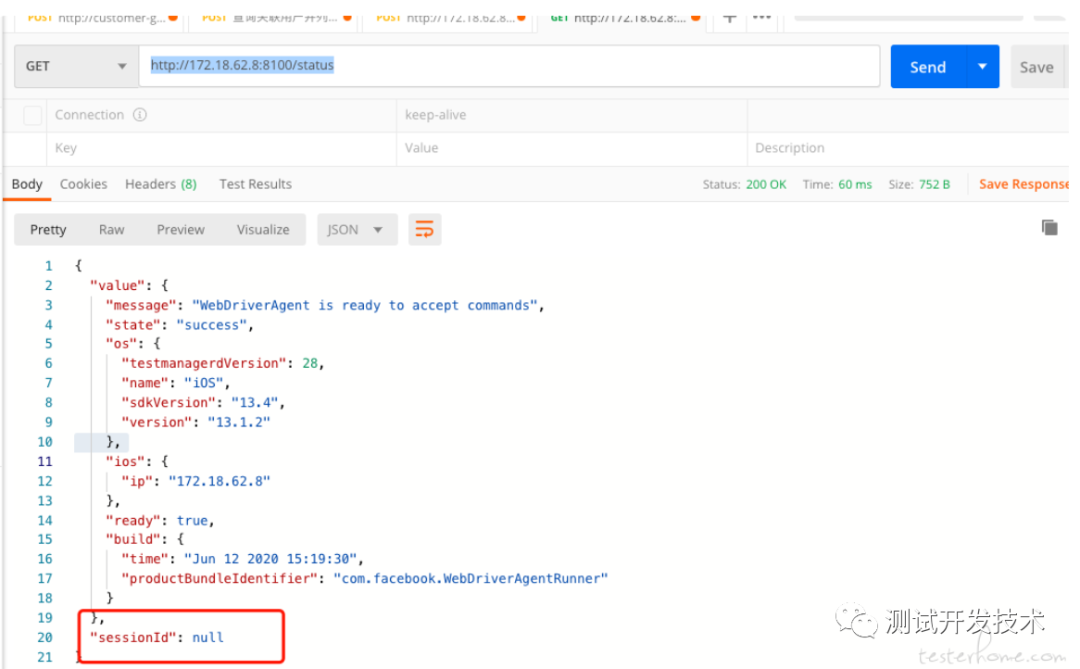Tick the Connection header checkbox
This screenshot has height=669, width=1080.
(x=32, y=115)
